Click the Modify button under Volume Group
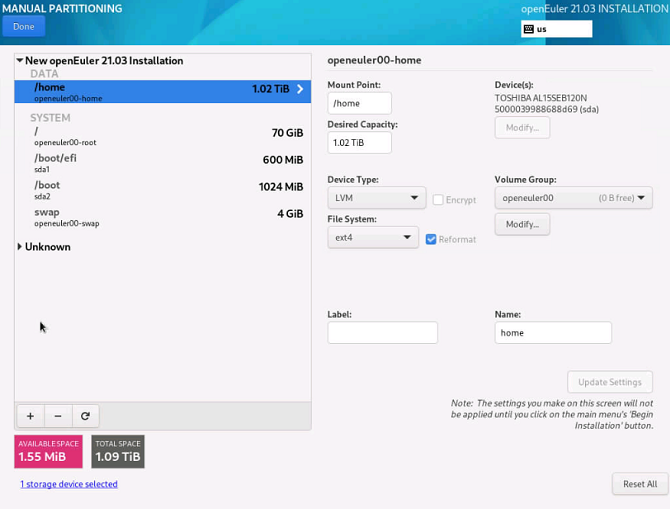 click(522, 224)
